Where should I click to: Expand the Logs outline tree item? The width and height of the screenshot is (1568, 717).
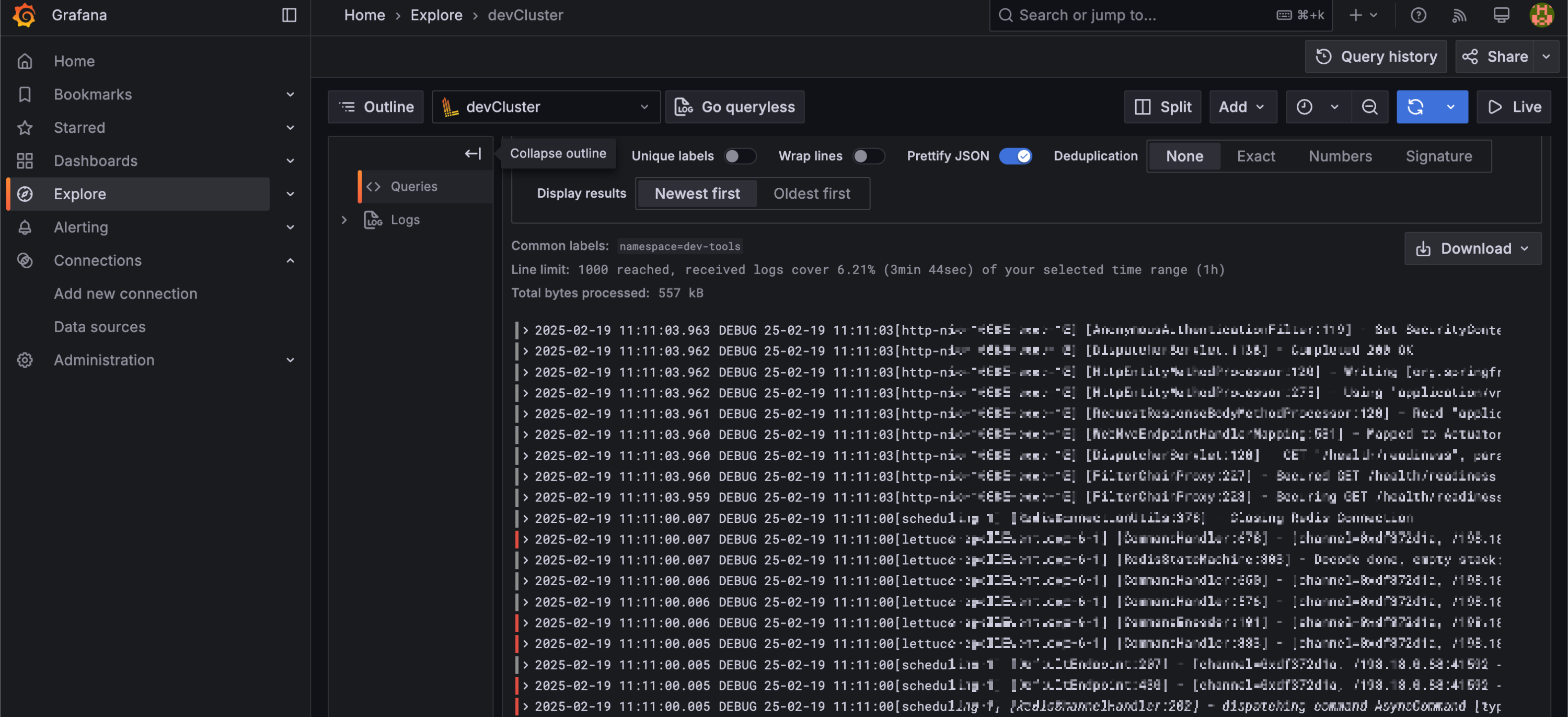[x=344, y=219]
